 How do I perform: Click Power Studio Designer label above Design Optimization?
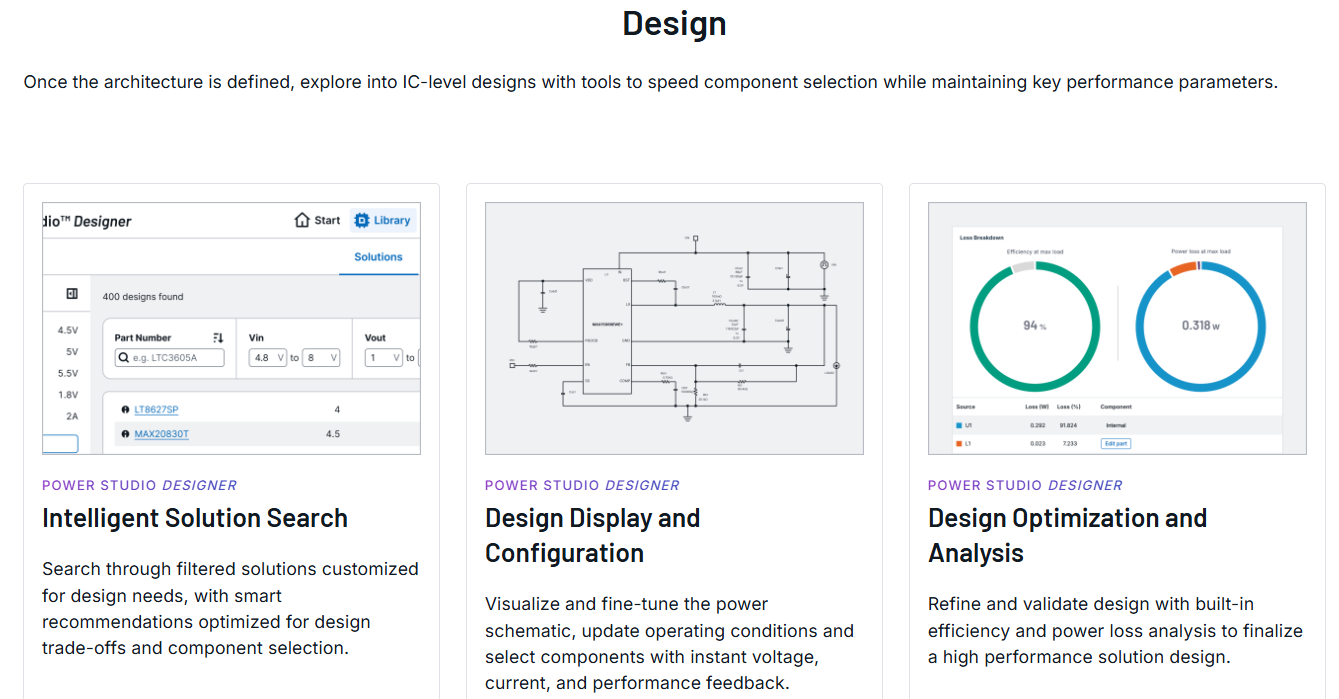[1025, 485]
